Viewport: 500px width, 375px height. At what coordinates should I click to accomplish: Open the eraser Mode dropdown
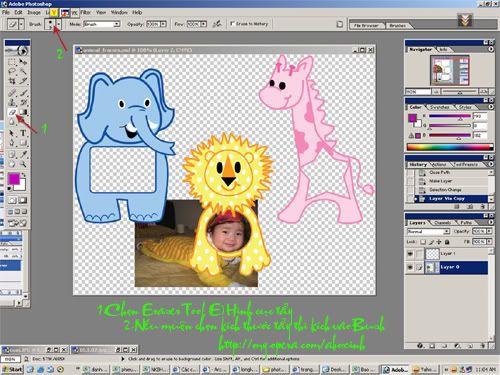[x=117, y=24]
